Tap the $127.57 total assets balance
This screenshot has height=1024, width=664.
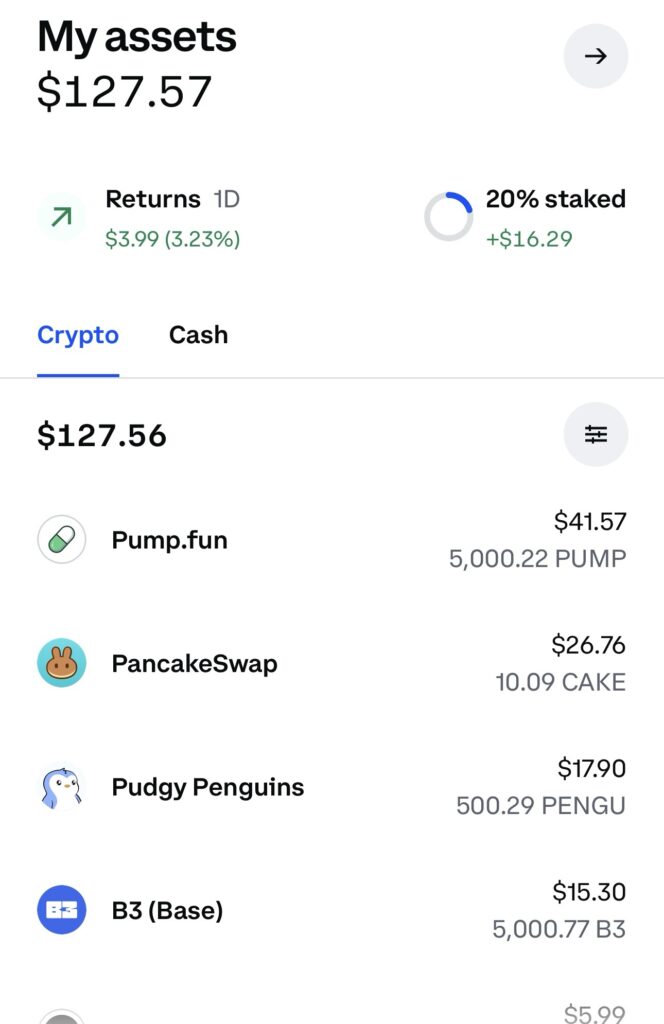(x=125, y=92)
